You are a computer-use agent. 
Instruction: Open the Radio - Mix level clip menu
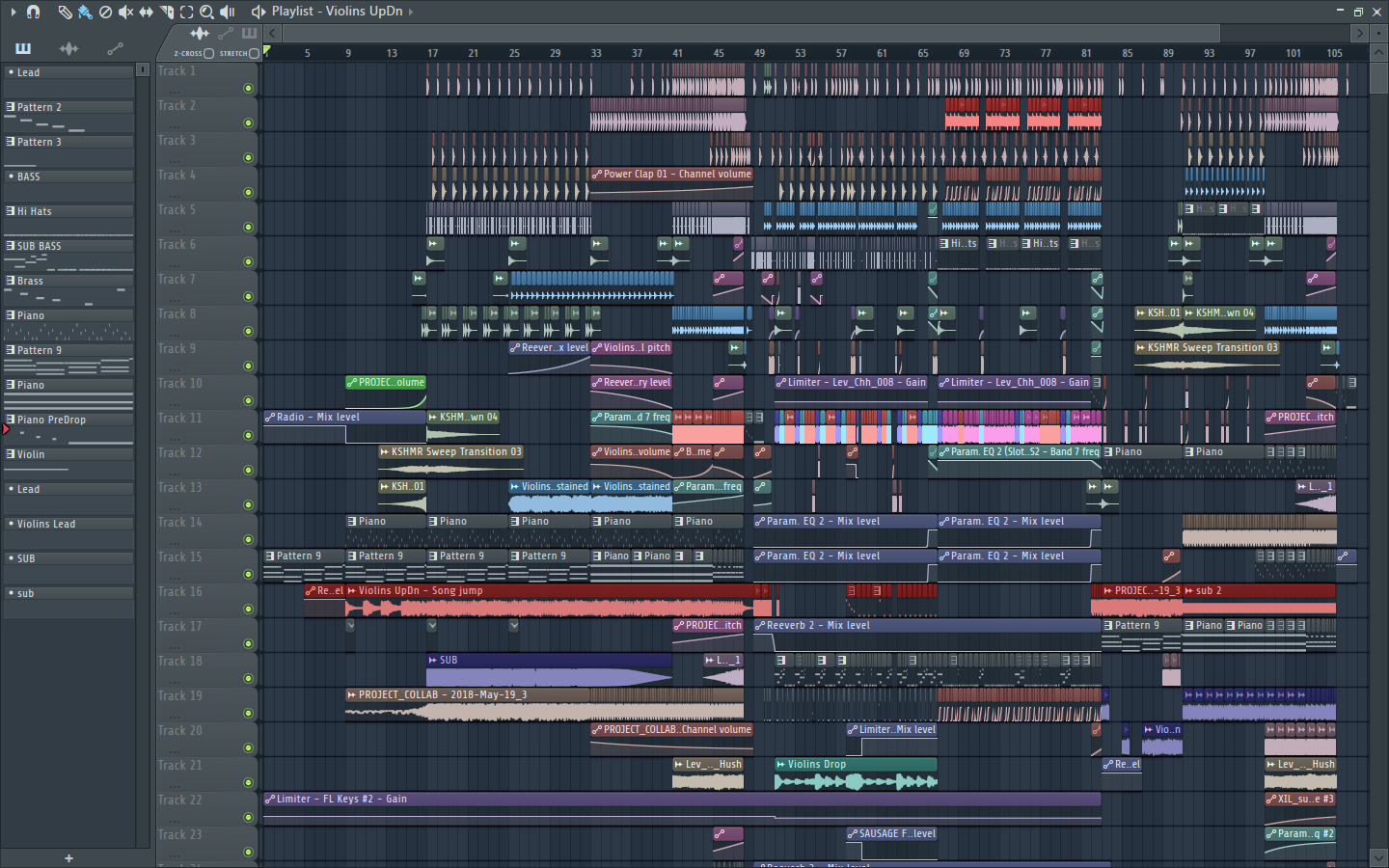click(270, 418)
